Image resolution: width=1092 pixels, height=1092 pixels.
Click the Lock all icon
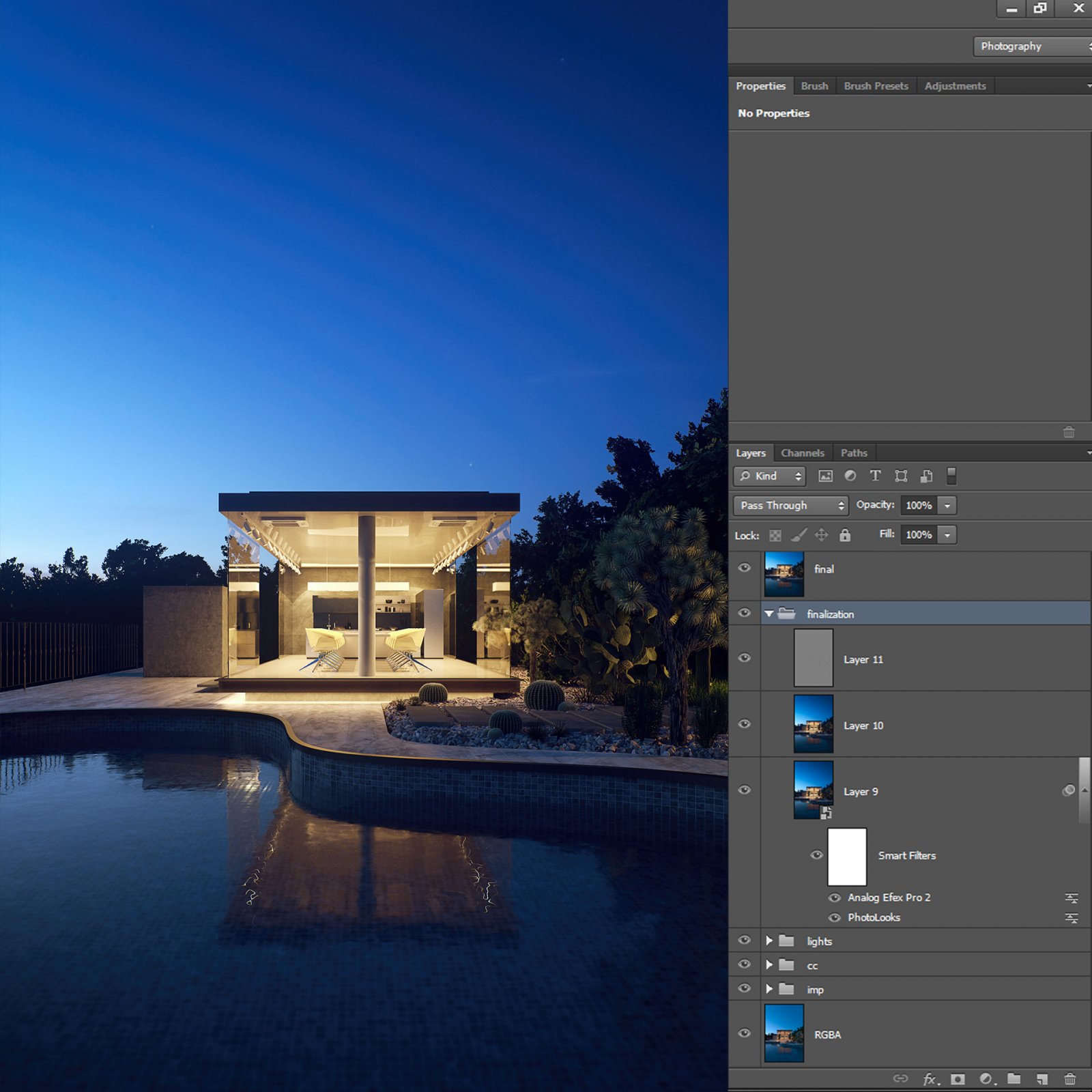point(845,535)
